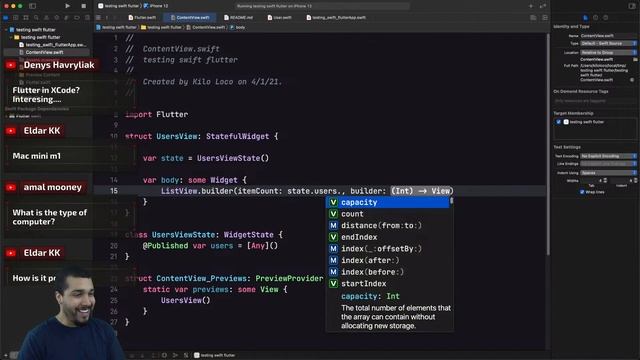This screenshot has width=640, height=360.
Task: Click the reveal in Finder arrow after full path
Action: click(632, 80)
